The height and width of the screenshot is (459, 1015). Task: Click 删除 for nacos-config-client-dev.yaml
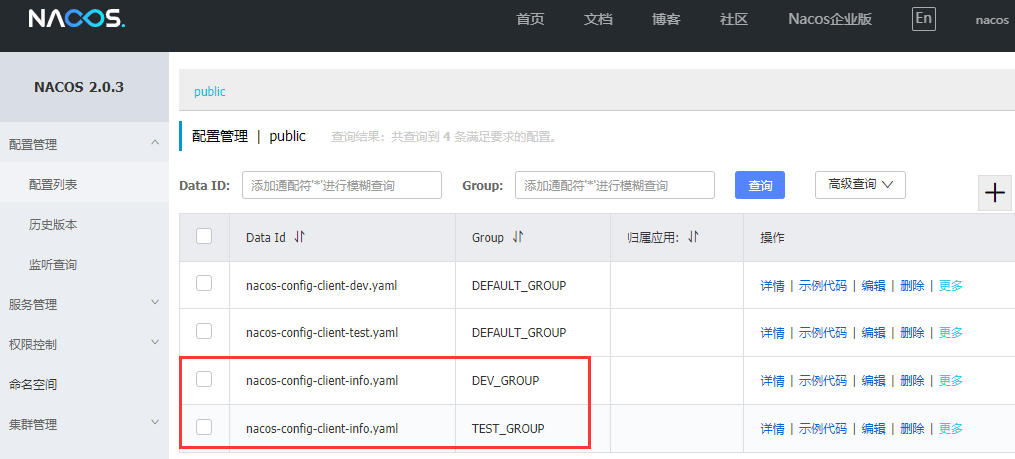[912, 285]
